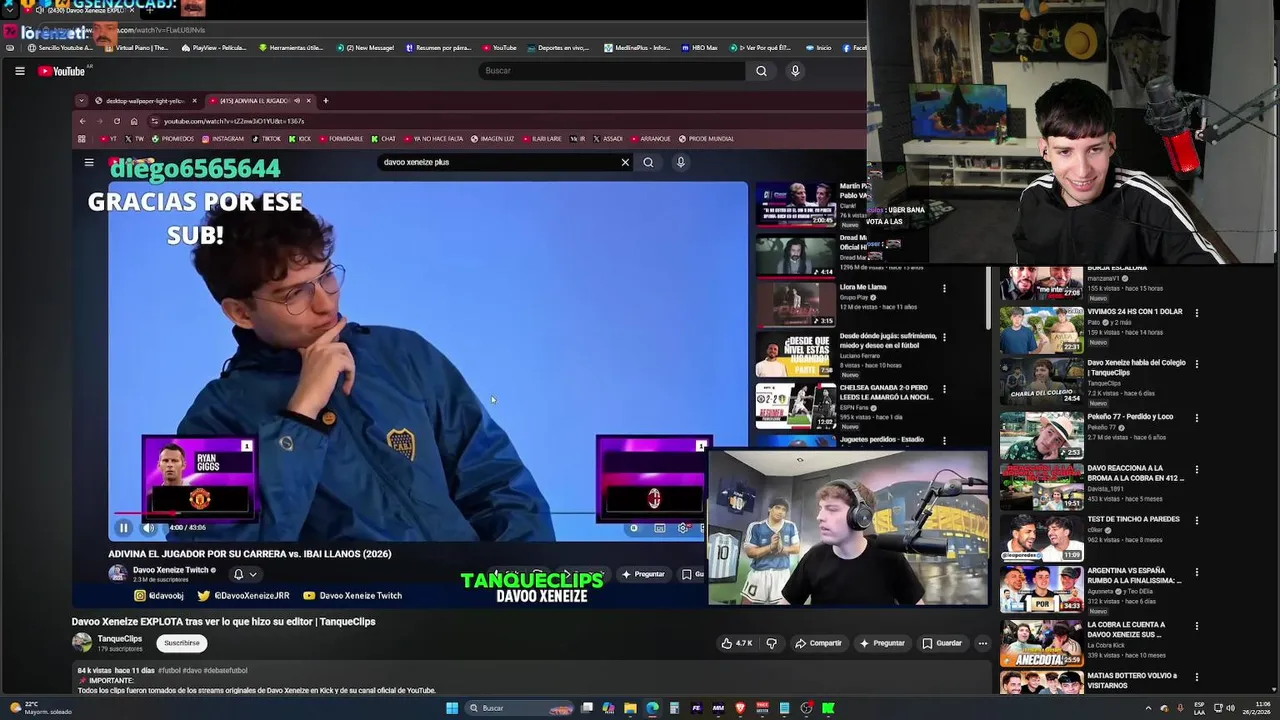Open more actions three-dot menu beside Guardar

coord(983,643)
